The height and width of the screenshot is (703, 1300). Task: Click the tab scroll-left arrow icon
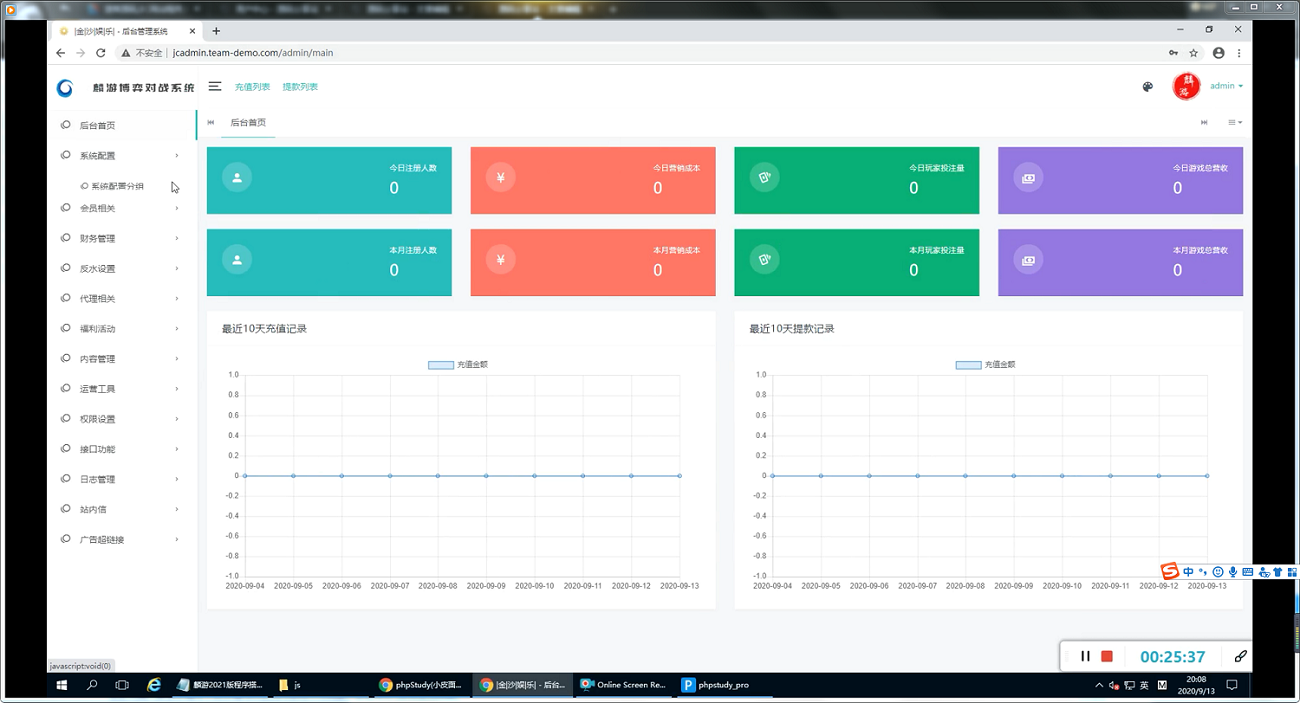[211, 123]
